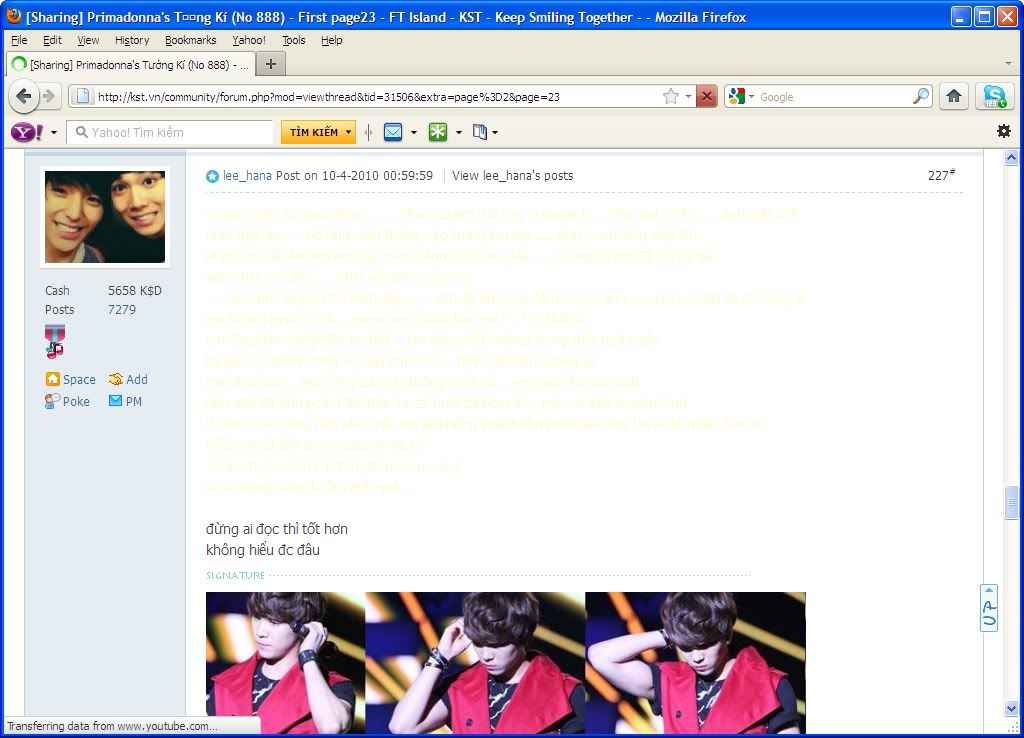Click the vertical scrollbar thumb
The height and width of the screenshot is (738, 1024).
[x=1011, y=502]
